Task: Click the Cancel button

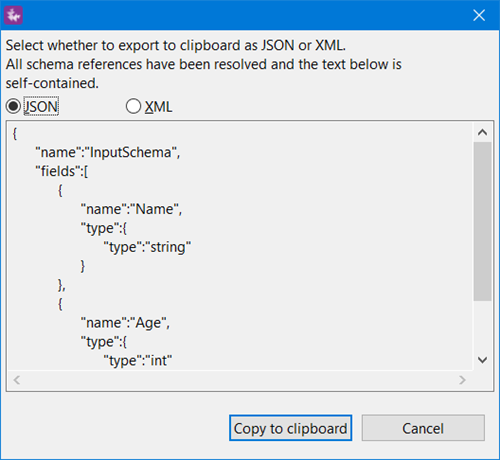Action: coord(423,428)
